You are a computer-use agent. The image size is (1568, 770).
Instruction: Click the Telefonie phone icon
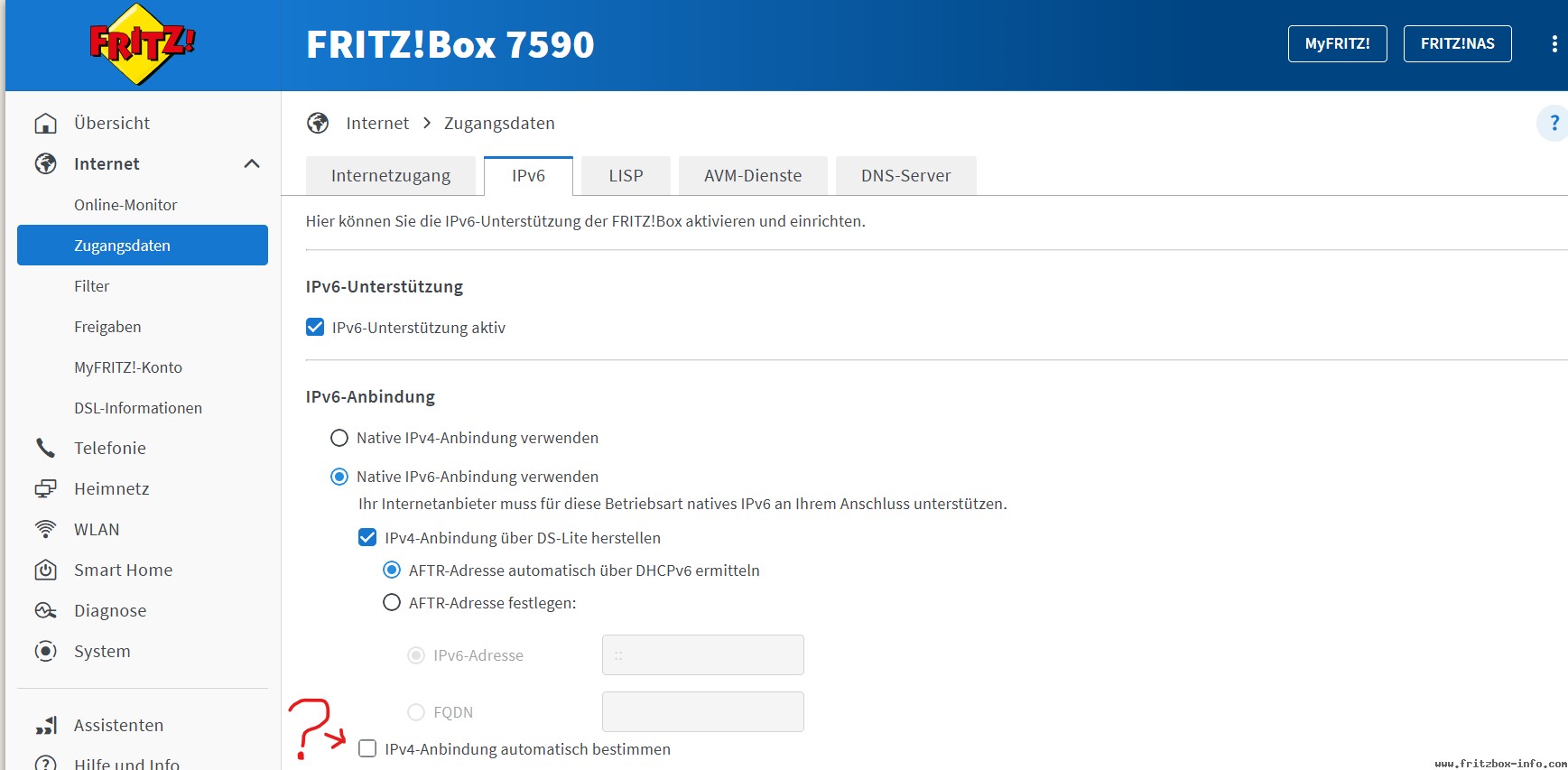click(45, 448)
